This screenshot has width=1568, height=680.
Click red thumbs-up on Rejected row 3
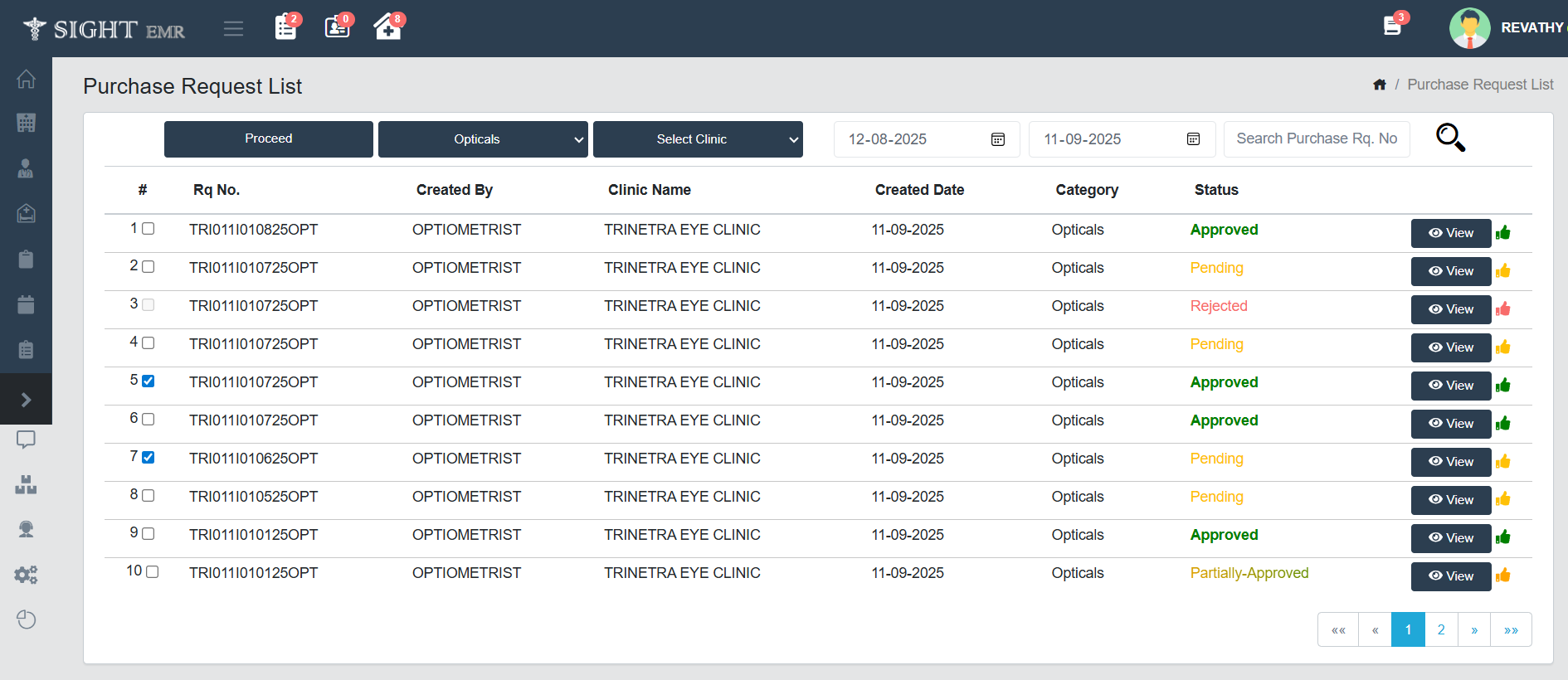point(1503,309)
